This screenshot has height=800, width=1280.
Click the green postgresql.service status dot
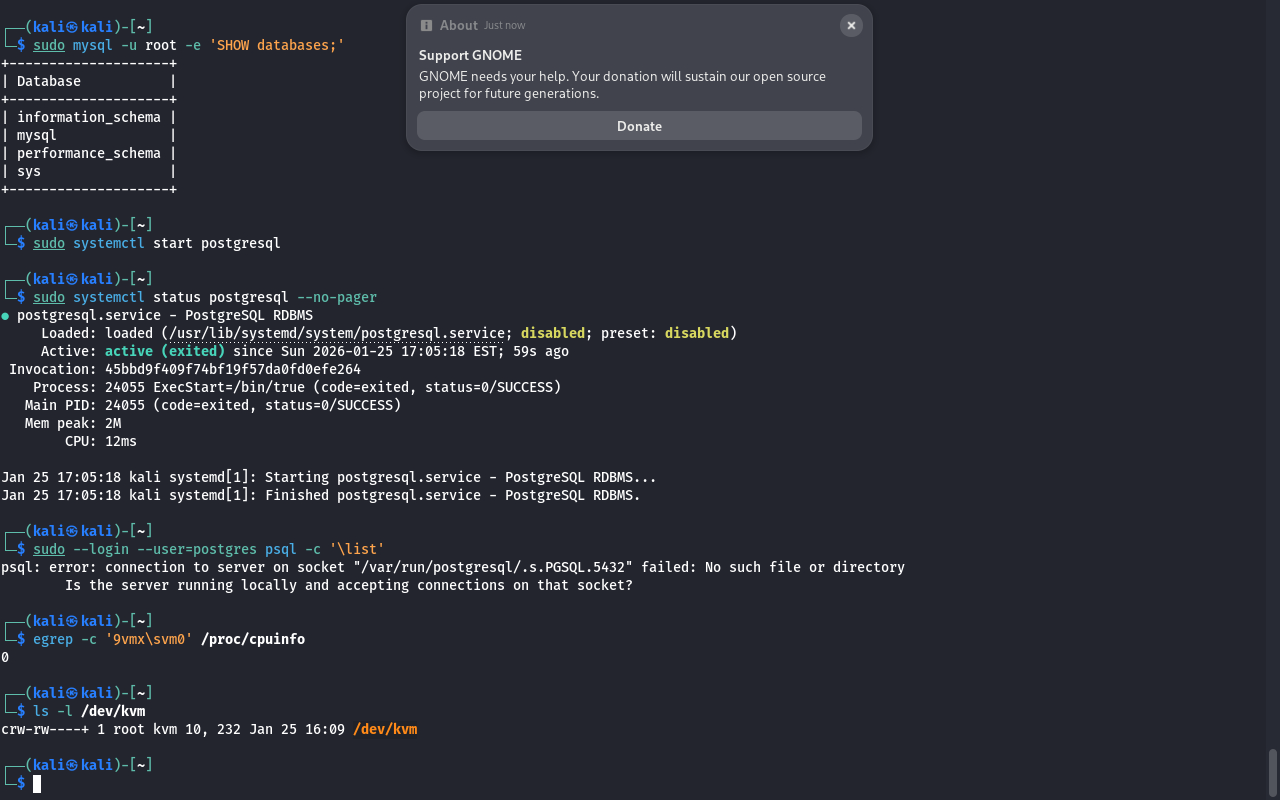coord(6,315)
